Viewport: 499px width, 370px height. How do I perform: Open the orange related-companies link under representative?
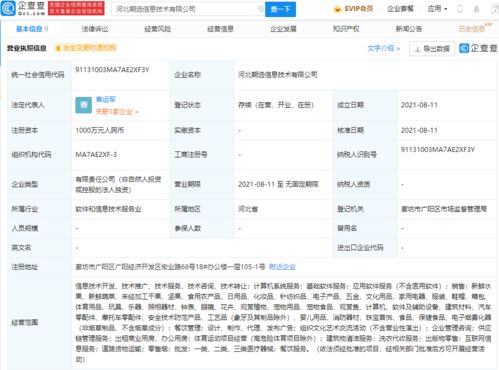tap(117, 112)
